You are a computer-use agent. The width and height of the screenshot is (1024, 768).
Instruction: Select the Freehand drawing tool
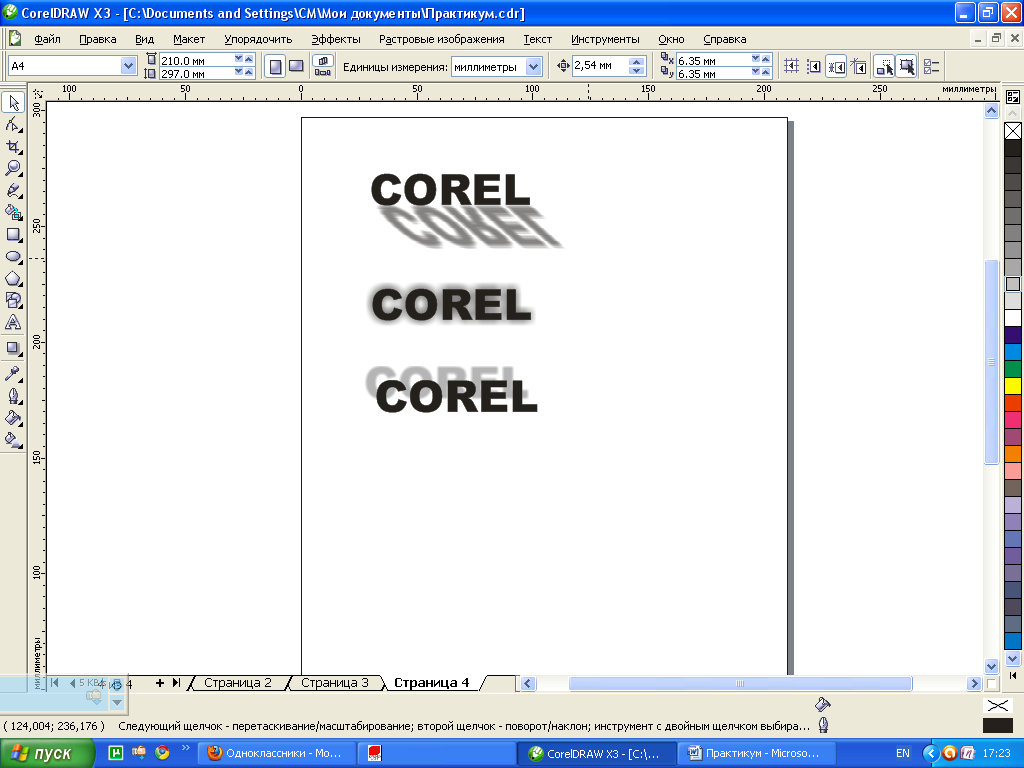[13, 191]
